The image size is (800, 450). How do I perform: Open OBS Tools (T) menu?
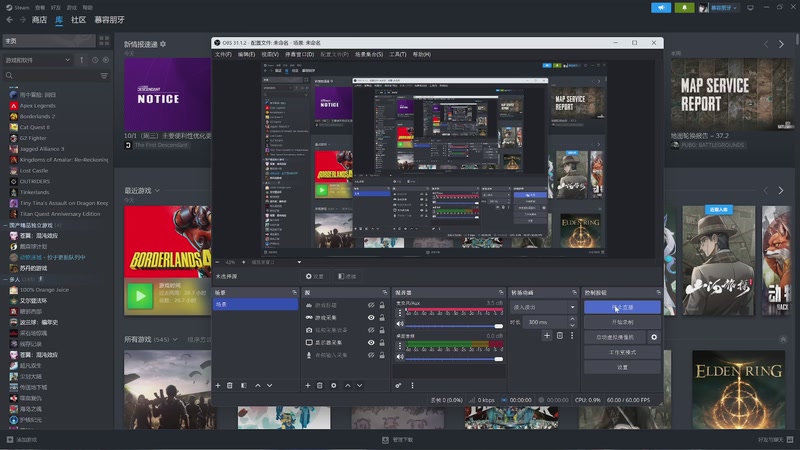coord(397,54)
